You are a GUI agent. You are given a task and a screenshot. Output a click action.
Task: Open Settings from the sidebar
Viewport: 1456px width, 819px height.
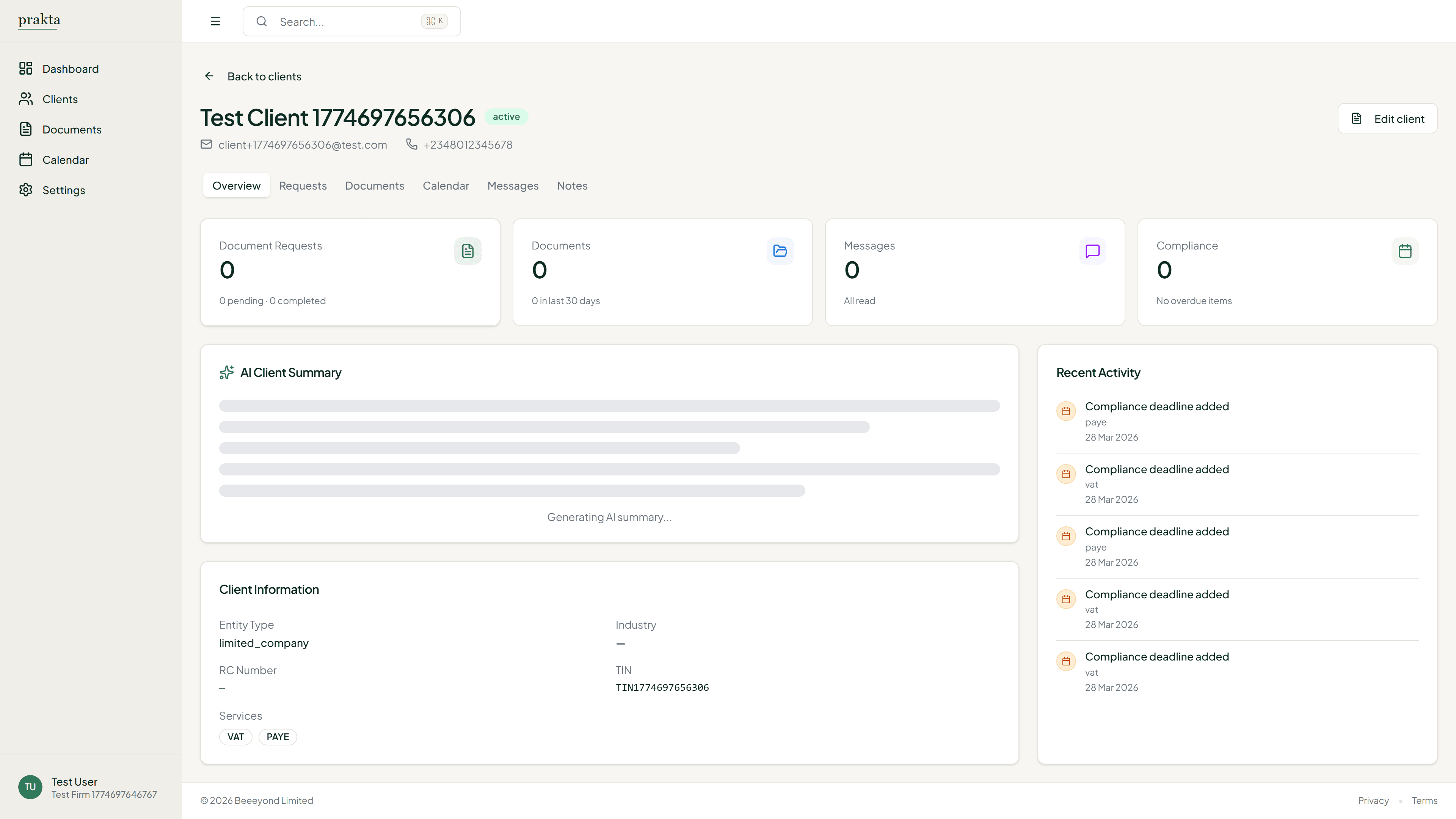click(x=64, y=190)
